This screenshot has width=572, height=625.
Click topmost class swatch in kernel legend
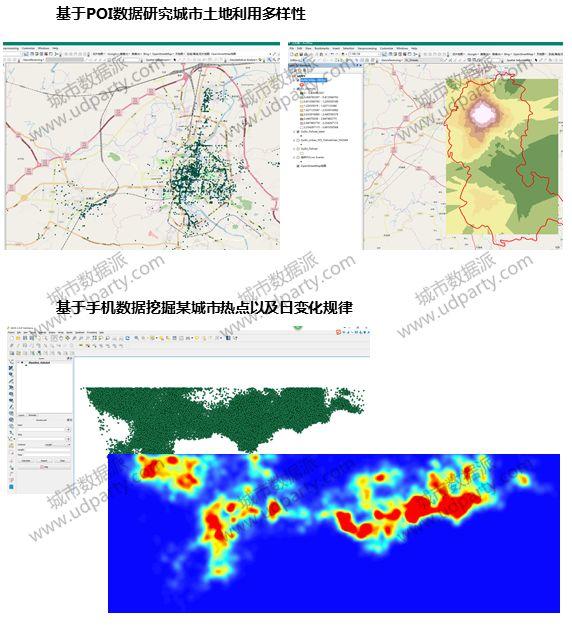pyautogui.click(x=302, y=93)
